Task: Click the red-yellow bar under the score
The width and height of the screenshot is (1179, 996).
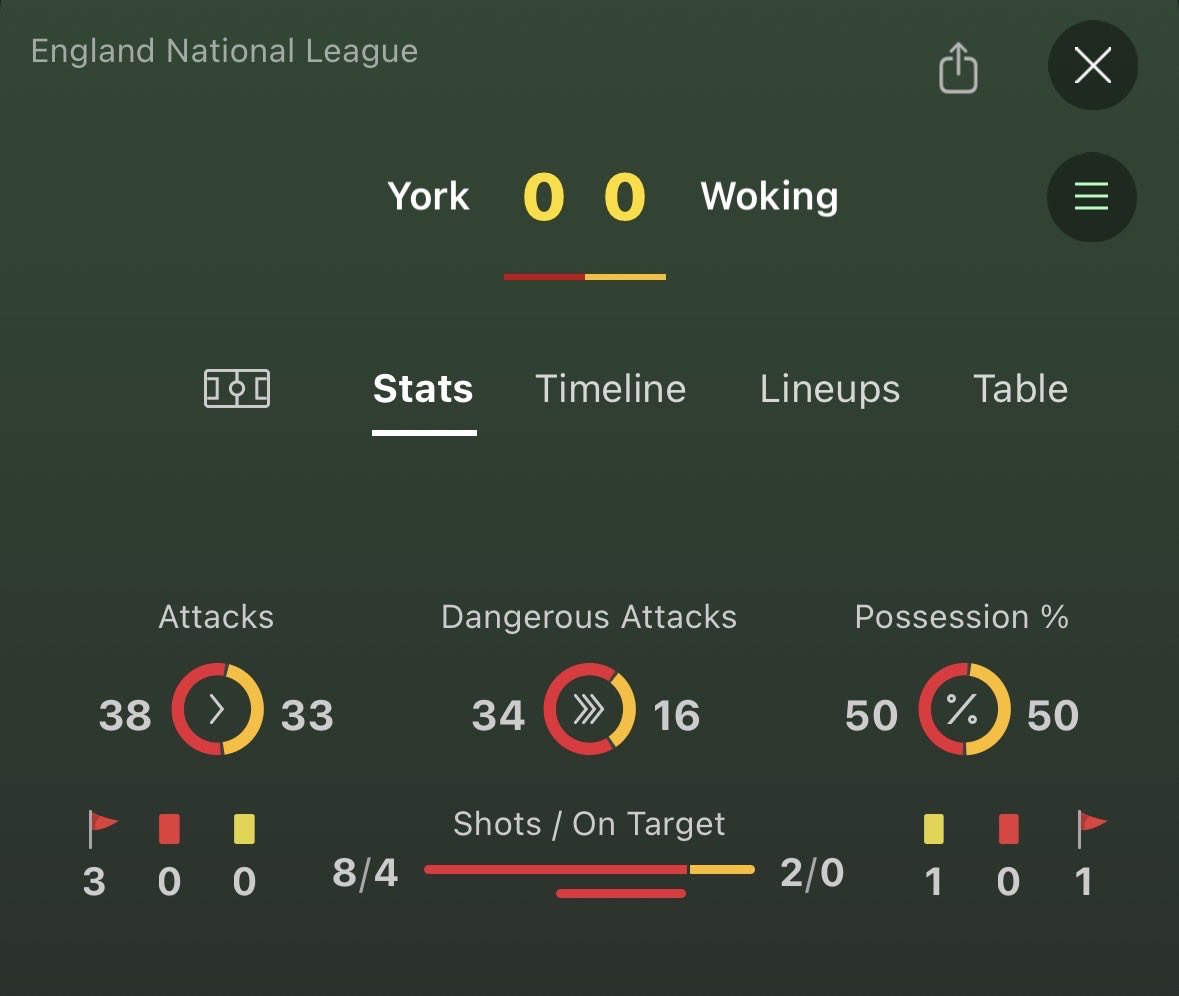Action: coord(585,276)
